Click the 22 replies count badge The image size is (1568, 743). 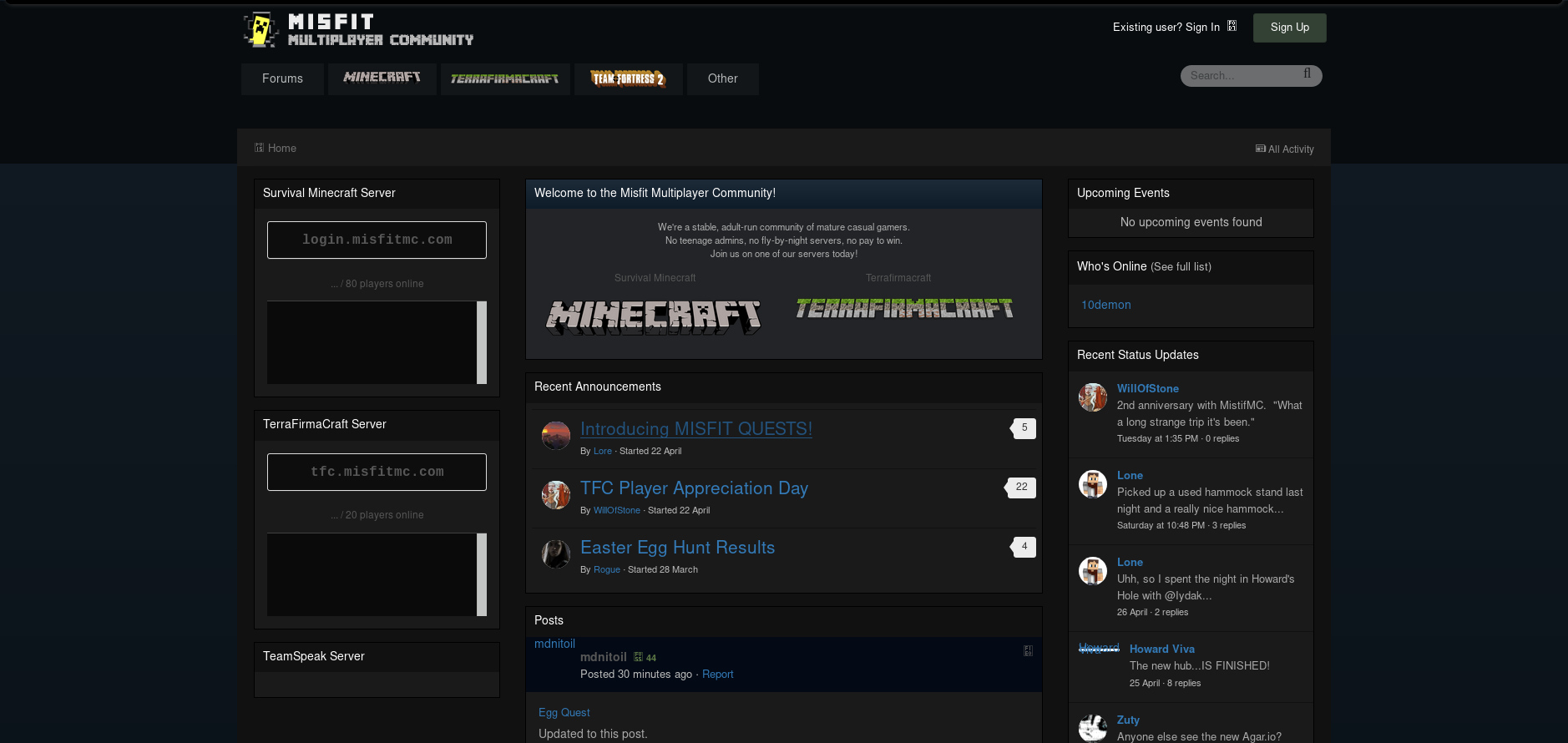1020,488
